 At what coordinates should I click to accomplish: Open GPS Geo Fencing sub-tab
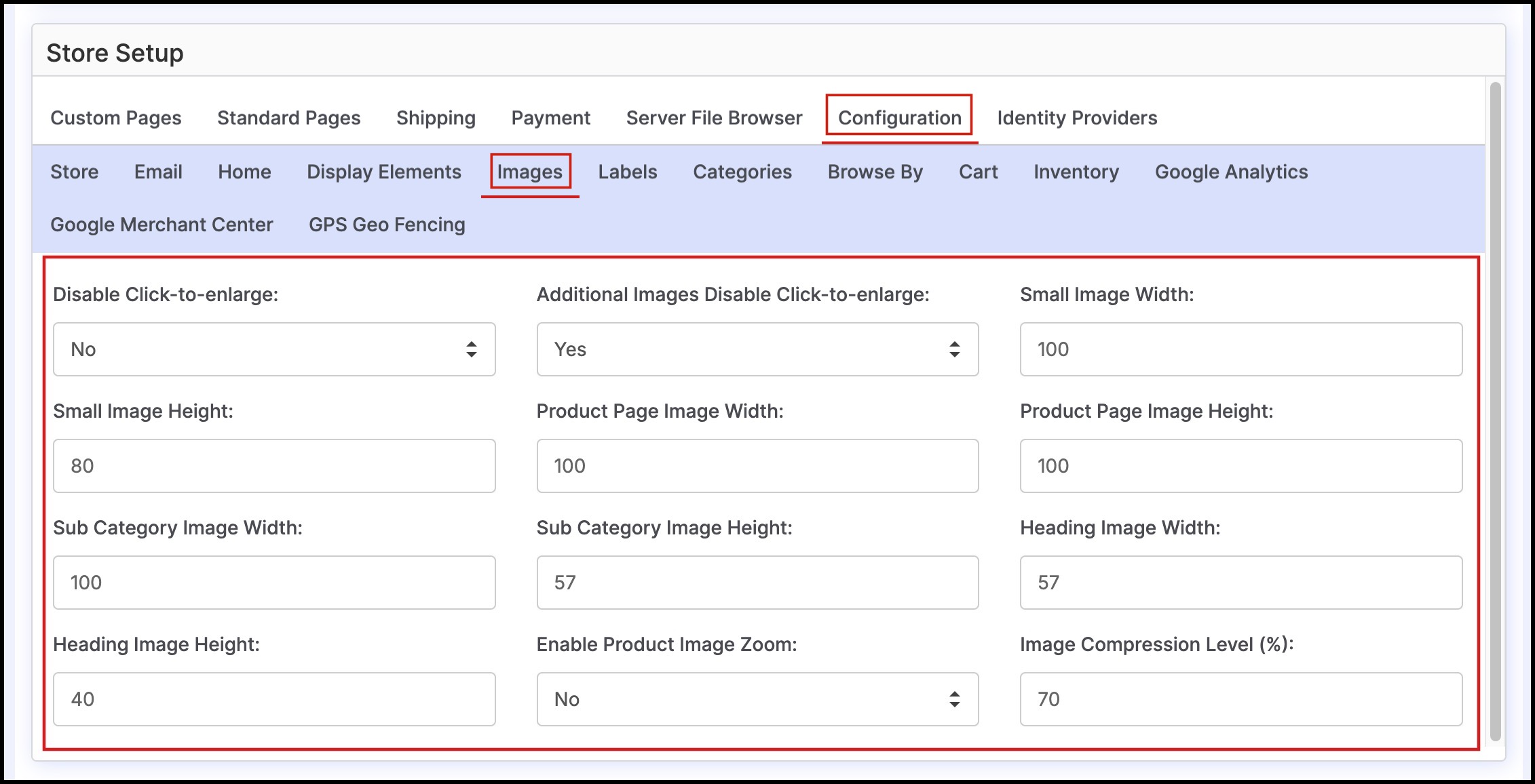(387, 224)
